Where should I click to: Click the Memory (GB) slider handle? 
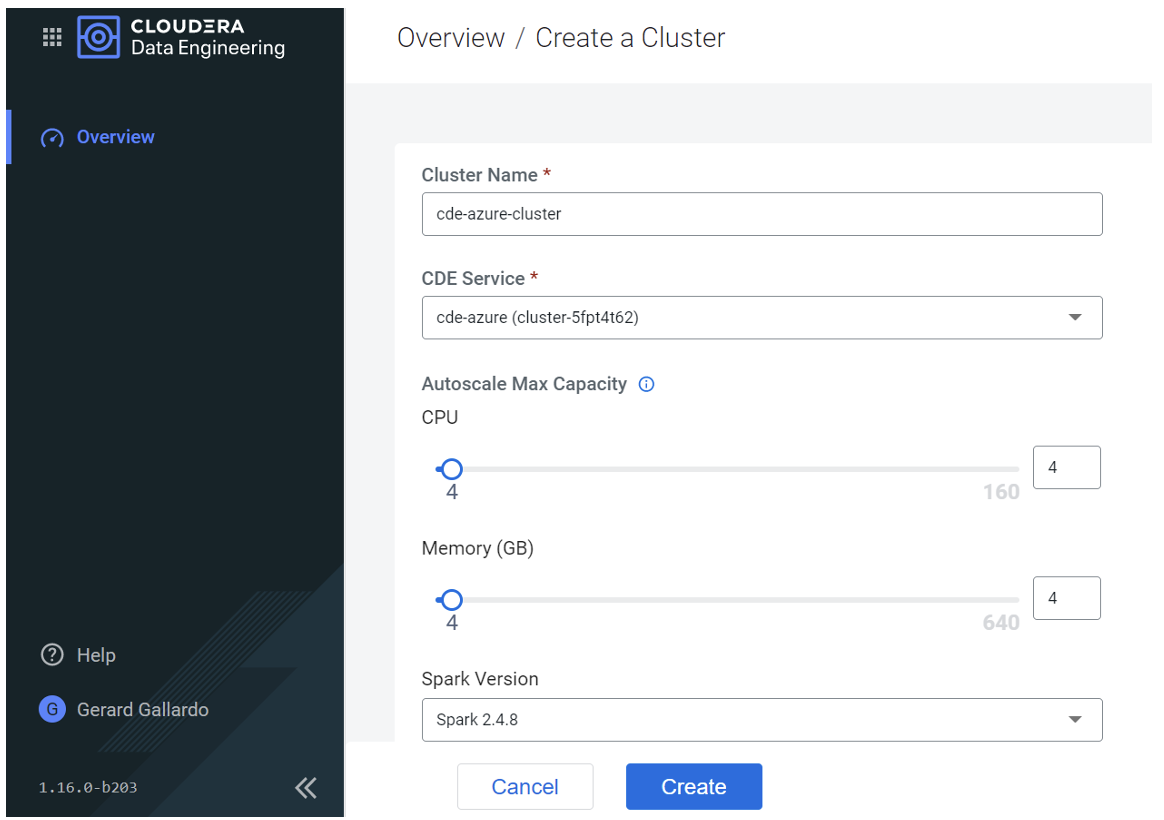451,600
